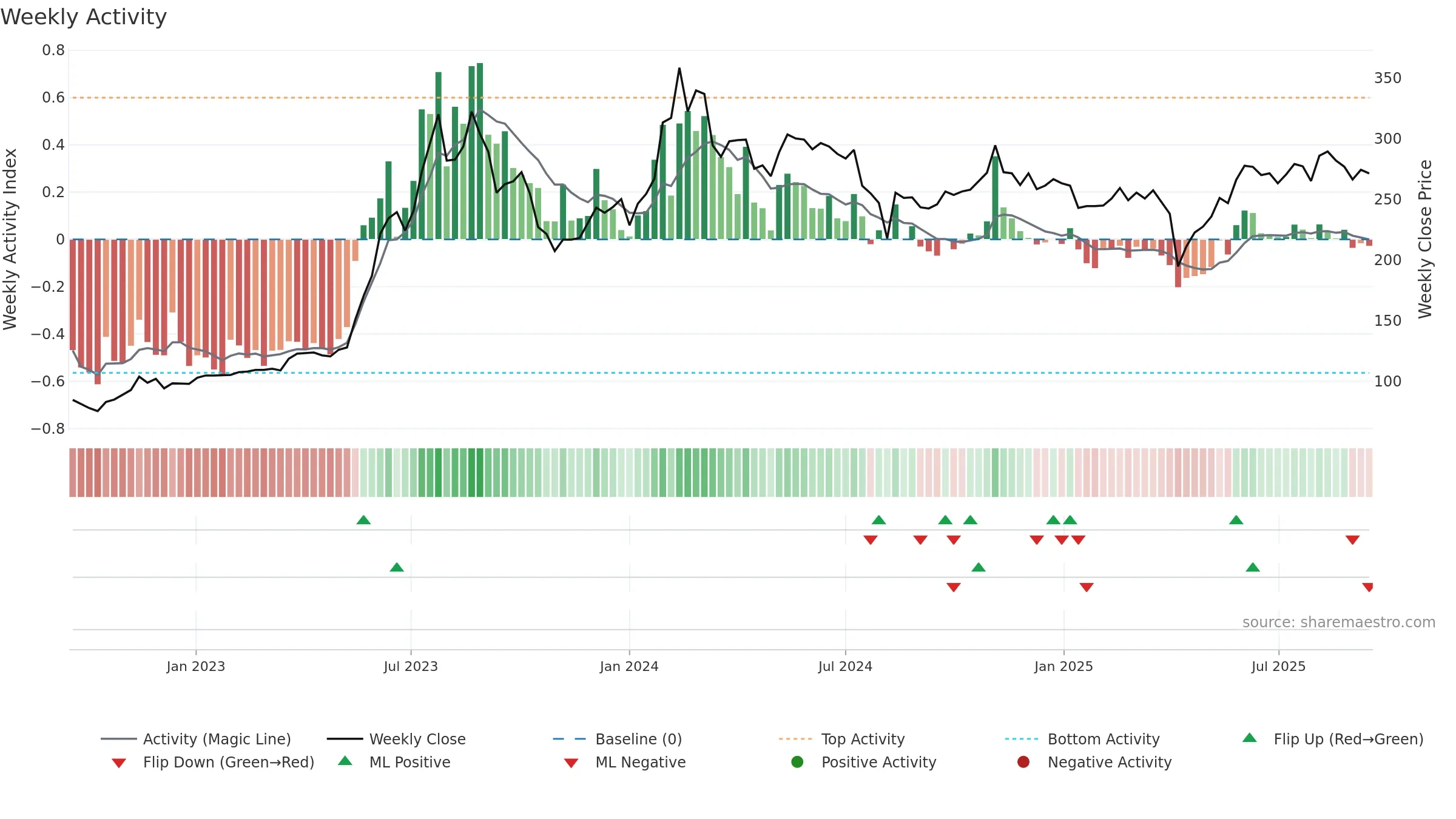Toggle Activity (Magic Line) legend entry
This screenshot has height=819, width=1456.
[x=196, y=739]
